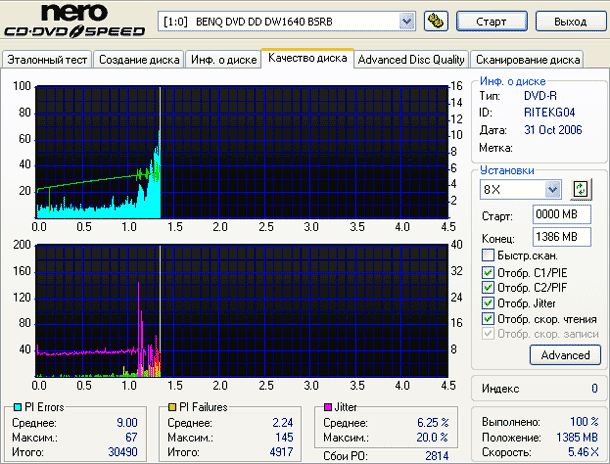This screenshot has height=464, width=610.
Task: Toggle the Отобр. C2/PIF checkbox
Action: click(x=488, y=288)
